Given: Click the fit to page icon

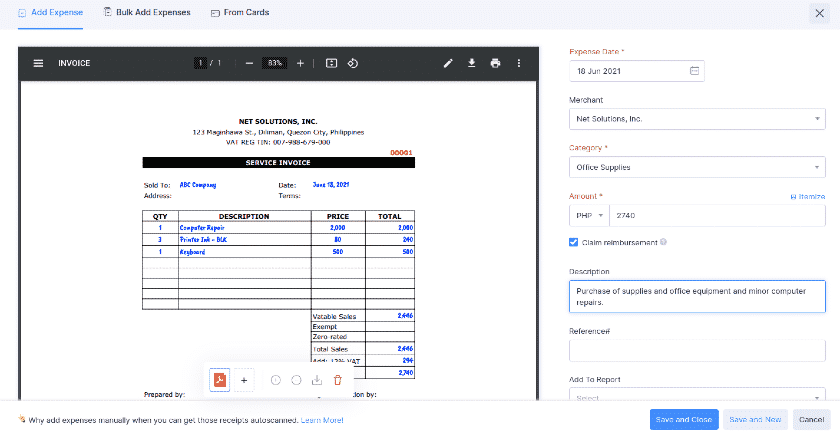Looking at the screenshot, I should (x=332, y=63).
